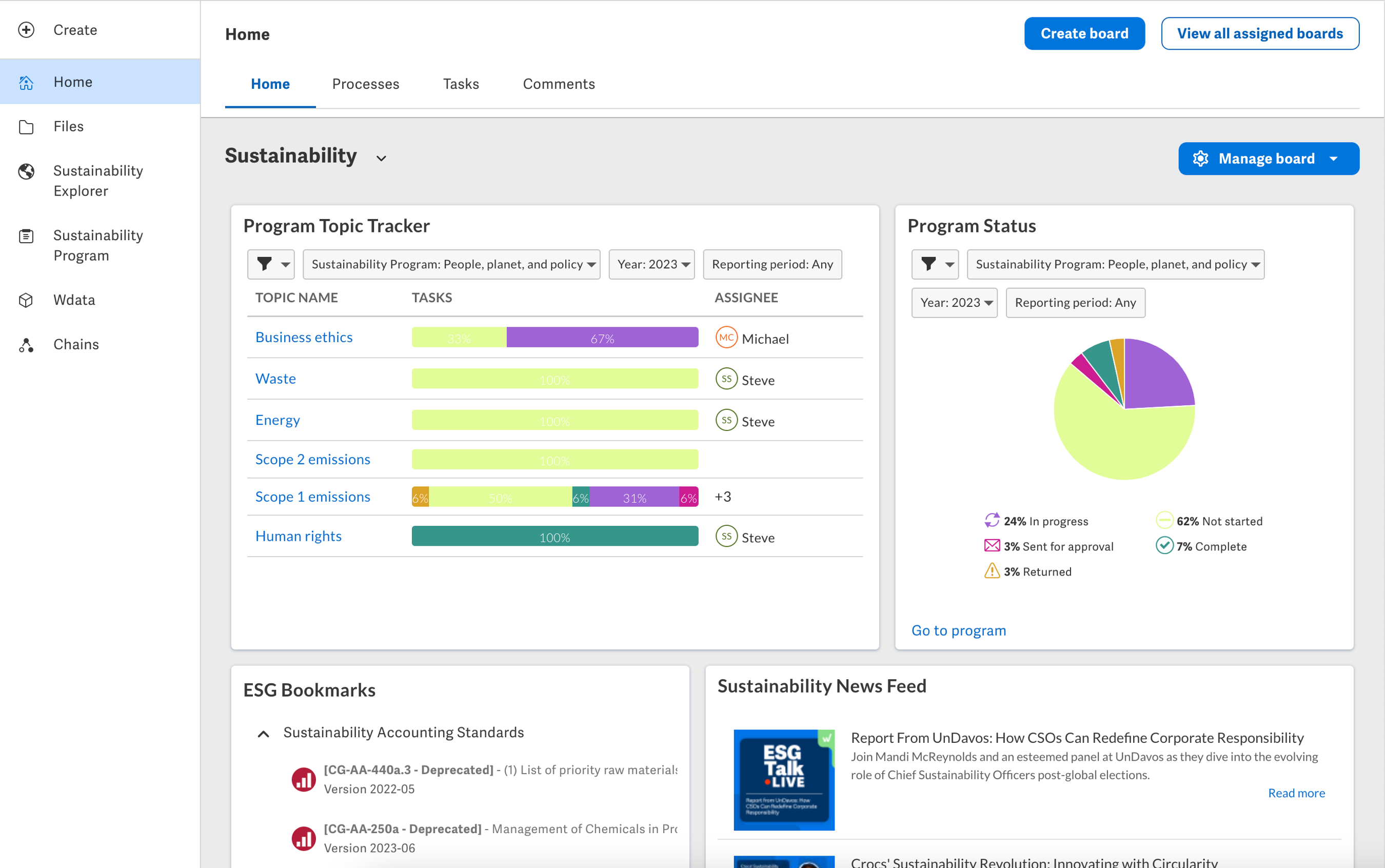Open the Year: 2023 dropdown in Program Status
Viewport: 1385px width, 868px height.
click(x=954, y=303)
